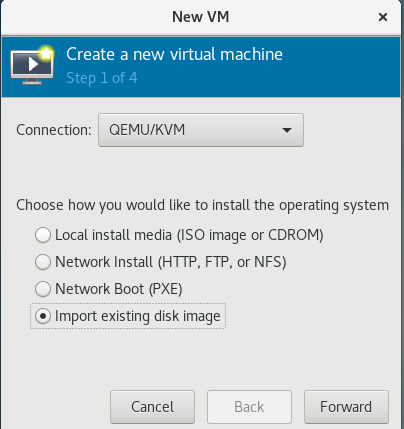
Task: Close the New VM dialog
Action: pos(383,17)
